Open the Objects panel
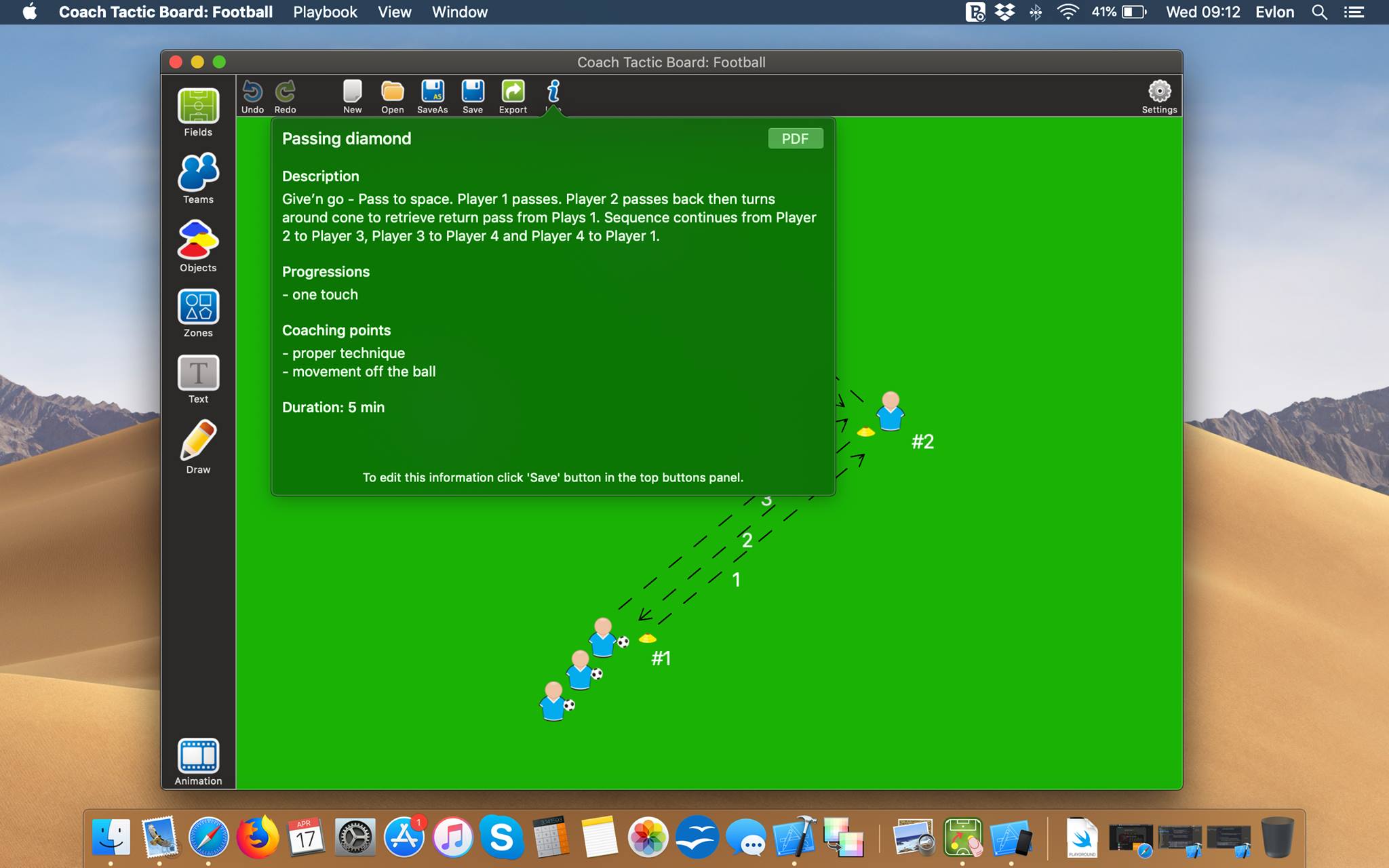The width and height of the screenshot is (1389, 868). click(198, 246)
